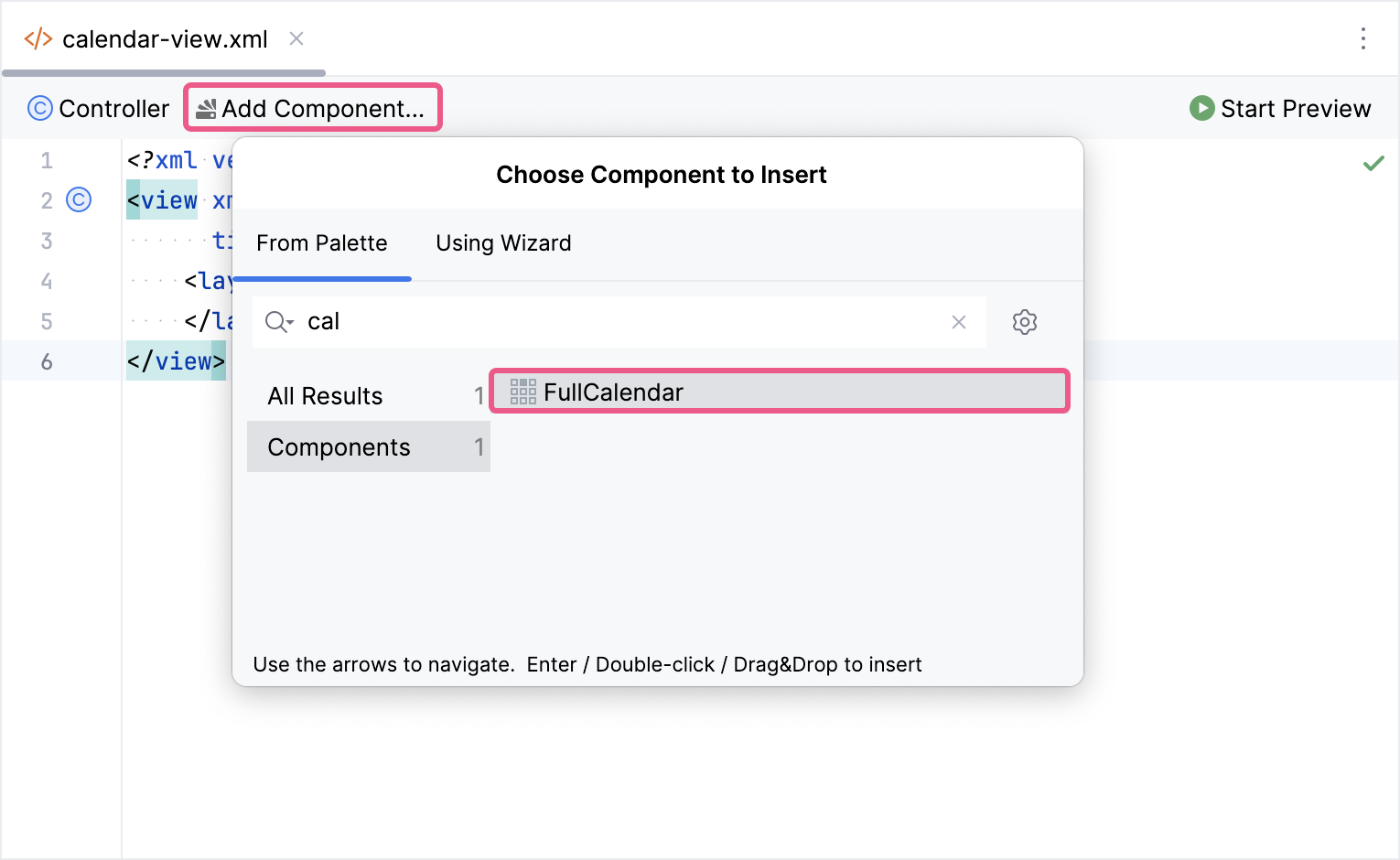Screen dimensions: 1400x860
Task: Clear the search text using the X button
Action: click(958, 322)
